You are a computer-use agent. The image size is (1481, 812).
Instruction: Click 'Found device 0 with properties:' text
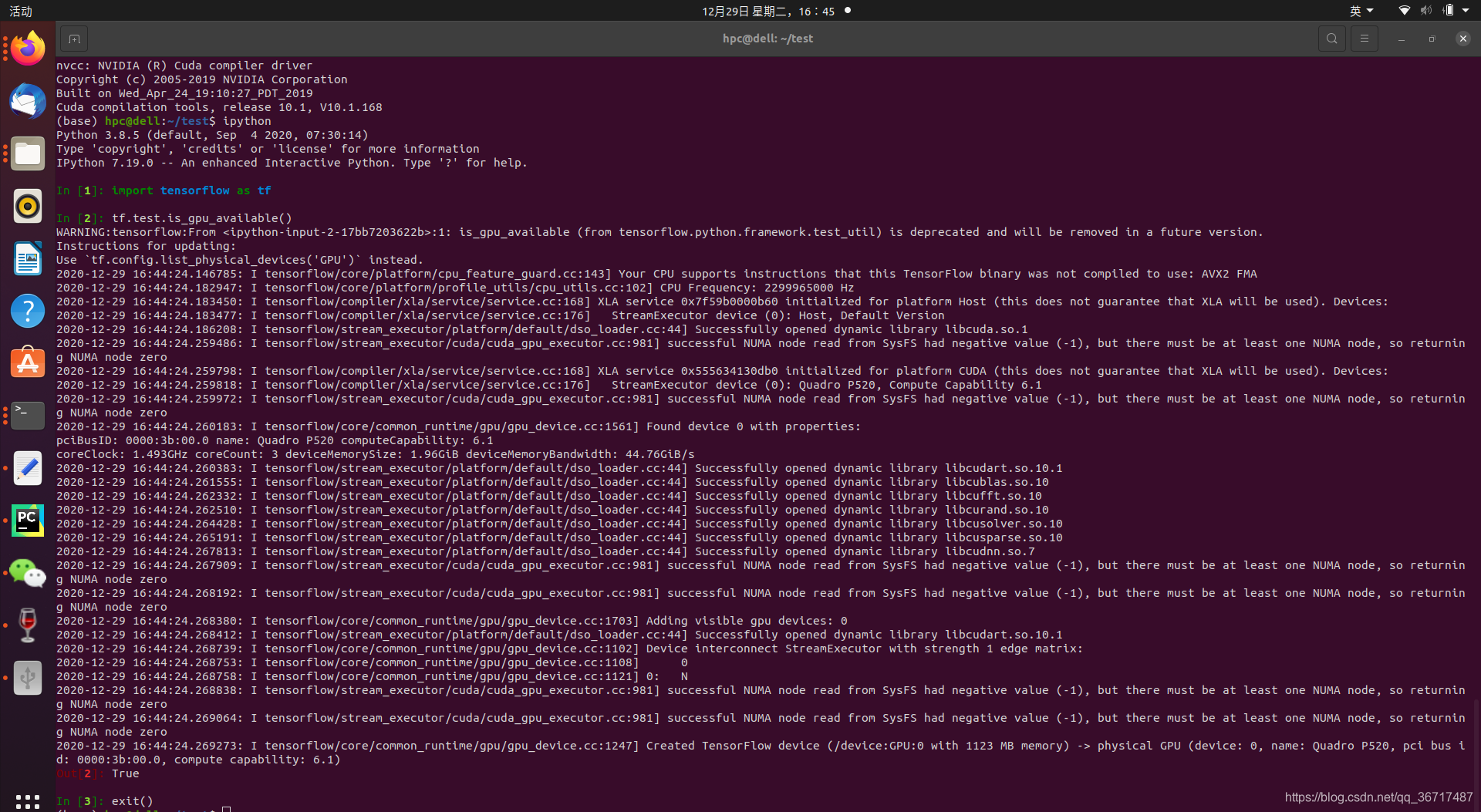753,426
